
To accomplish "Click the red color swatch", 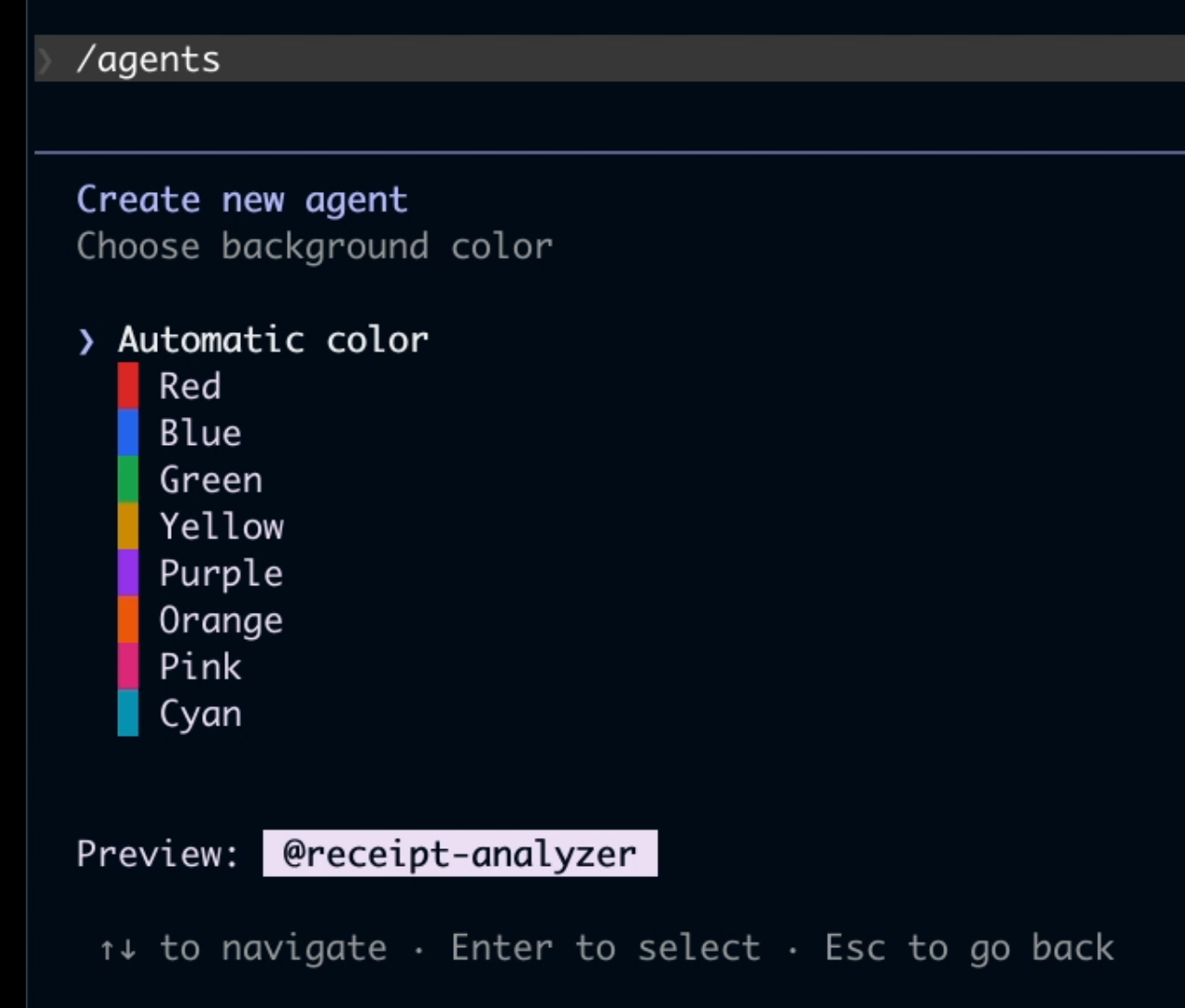I will click(x=128, y=386).
